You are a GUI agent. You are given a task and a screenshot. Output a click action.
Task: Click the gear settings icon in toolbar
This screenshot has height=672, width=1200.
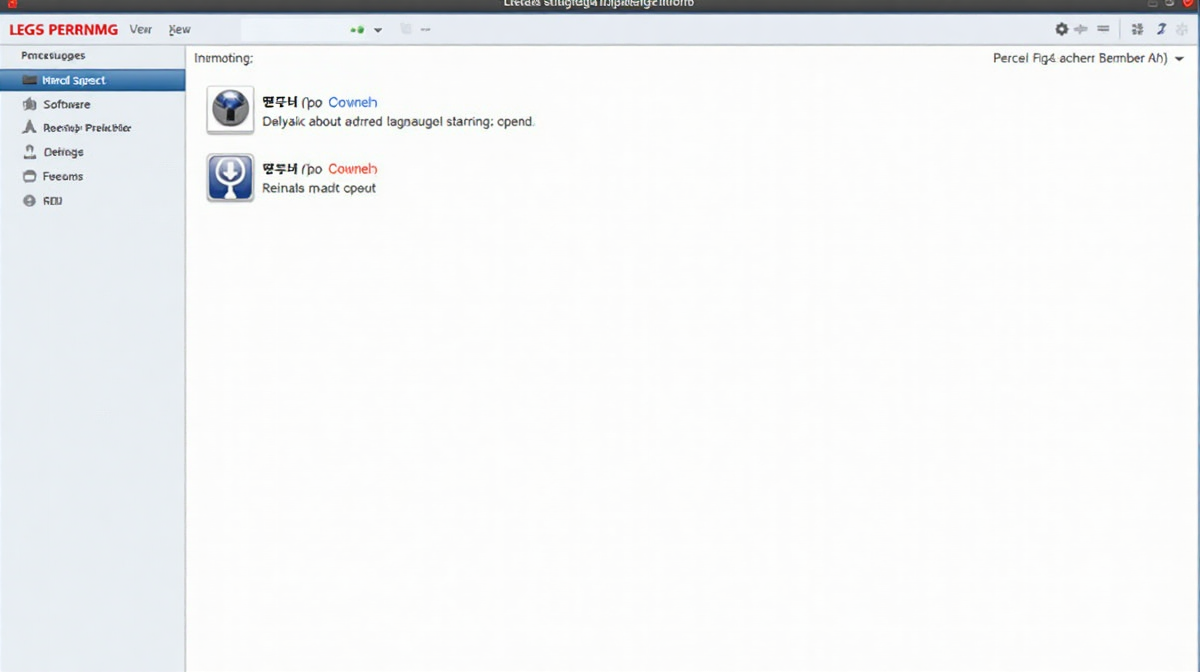click(x=1062, y=30)
